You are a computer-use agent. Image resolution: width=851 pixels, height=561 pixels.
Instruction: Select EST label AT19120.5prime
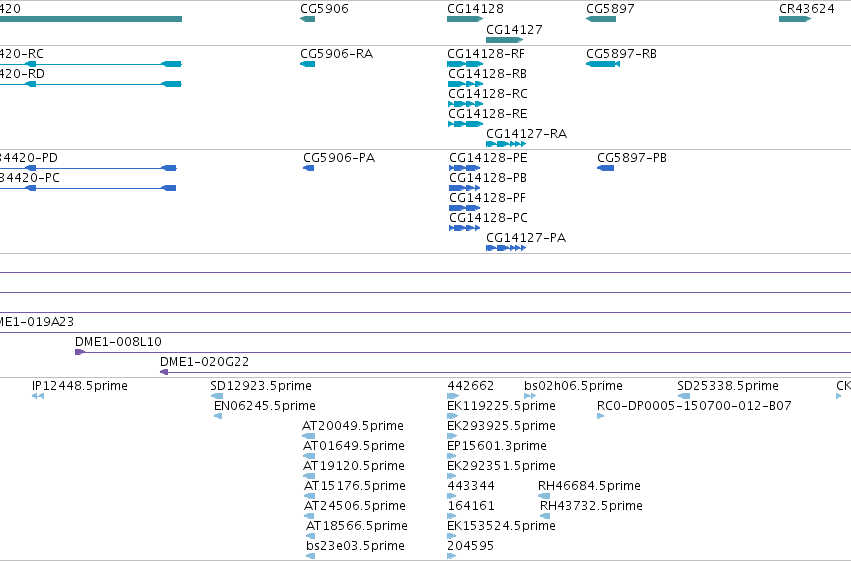tap(353, 466)
